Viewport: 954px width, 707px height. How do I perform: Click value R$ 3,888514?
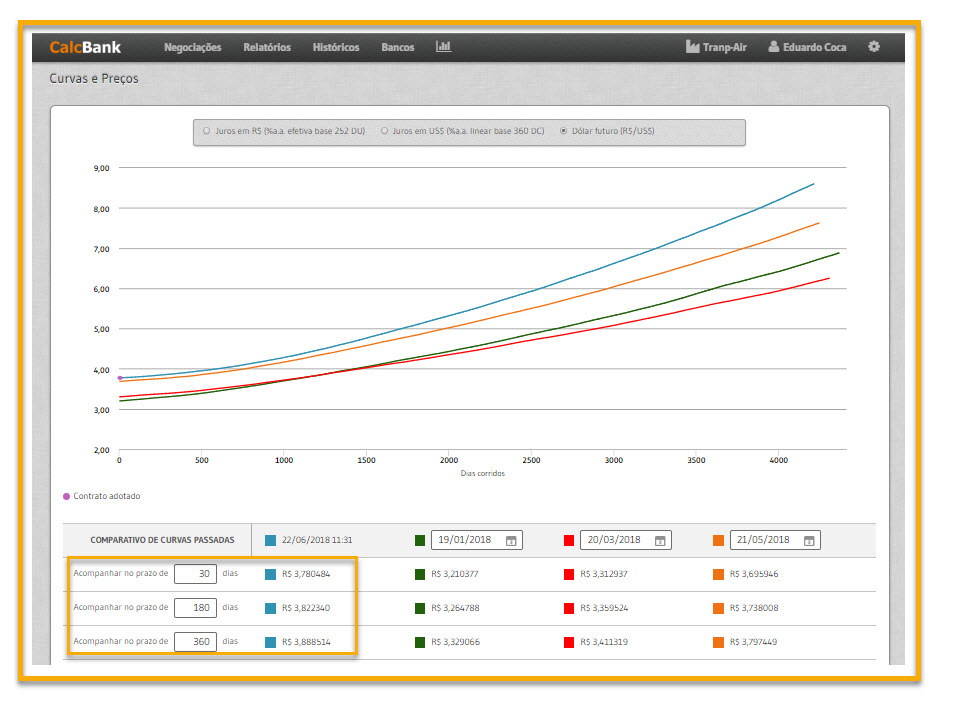click(306, 643)
